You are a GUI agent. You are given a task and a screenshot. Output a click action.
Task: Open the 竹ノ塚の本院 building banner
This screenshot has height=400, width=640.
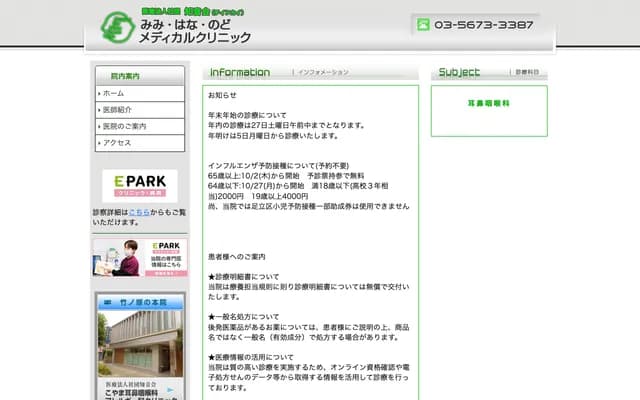point(140,346)
